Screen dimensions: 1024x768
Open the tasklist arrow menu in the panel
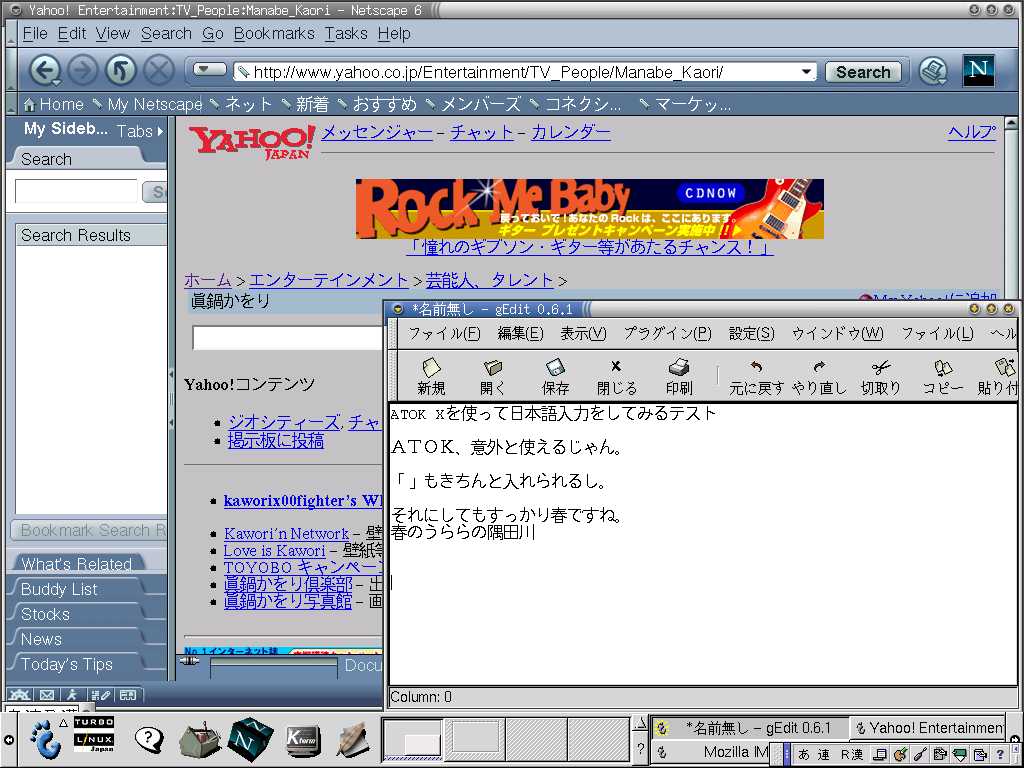click(640, 724)
